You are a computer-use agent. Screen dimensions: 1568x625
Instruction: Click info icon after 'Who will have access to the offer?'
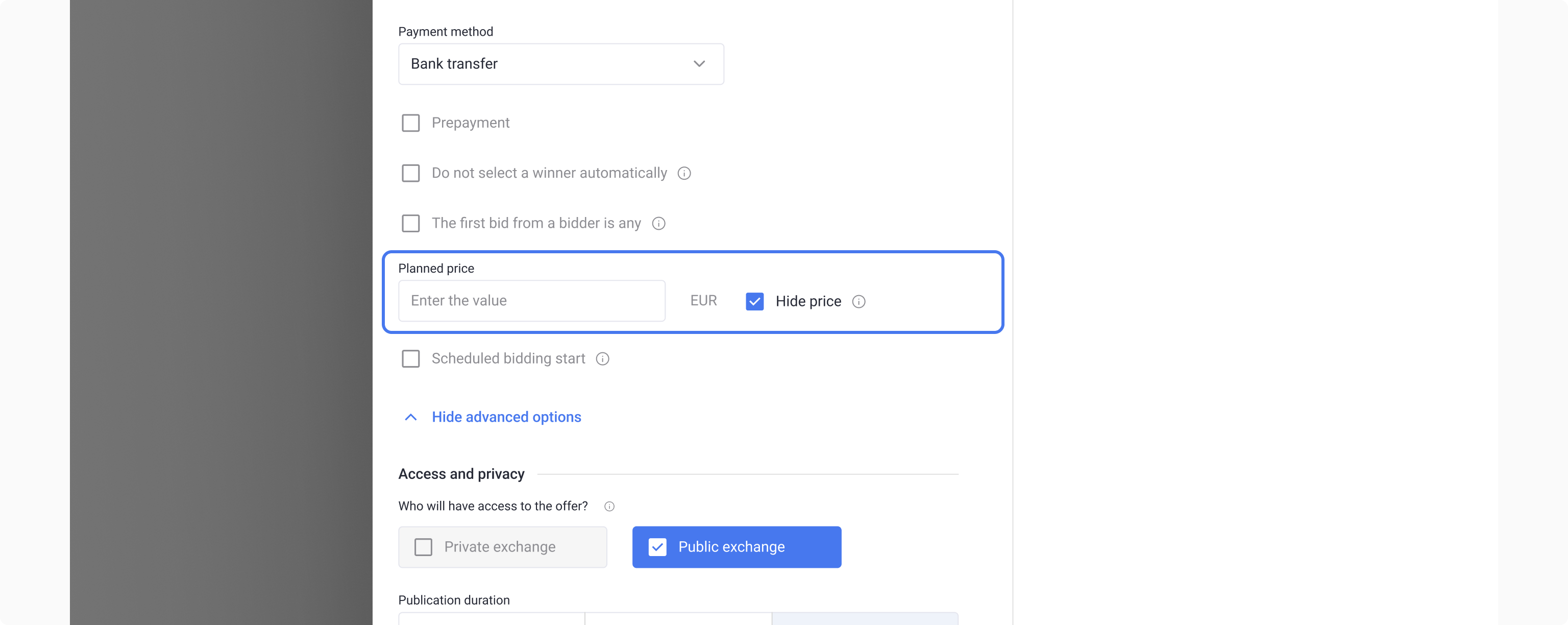tap(609, 506)
